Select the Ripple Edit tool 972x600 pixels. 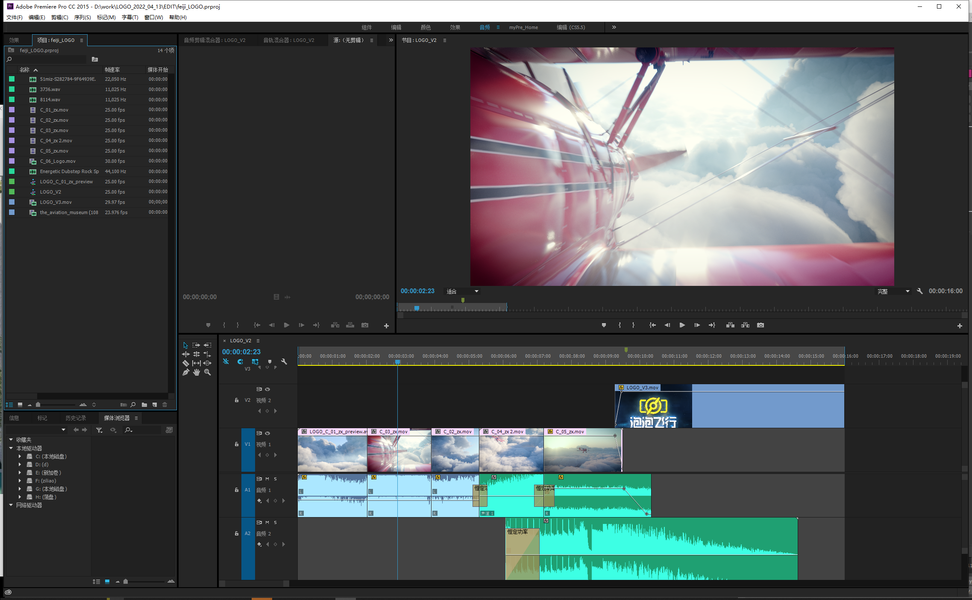coord(185,355)
